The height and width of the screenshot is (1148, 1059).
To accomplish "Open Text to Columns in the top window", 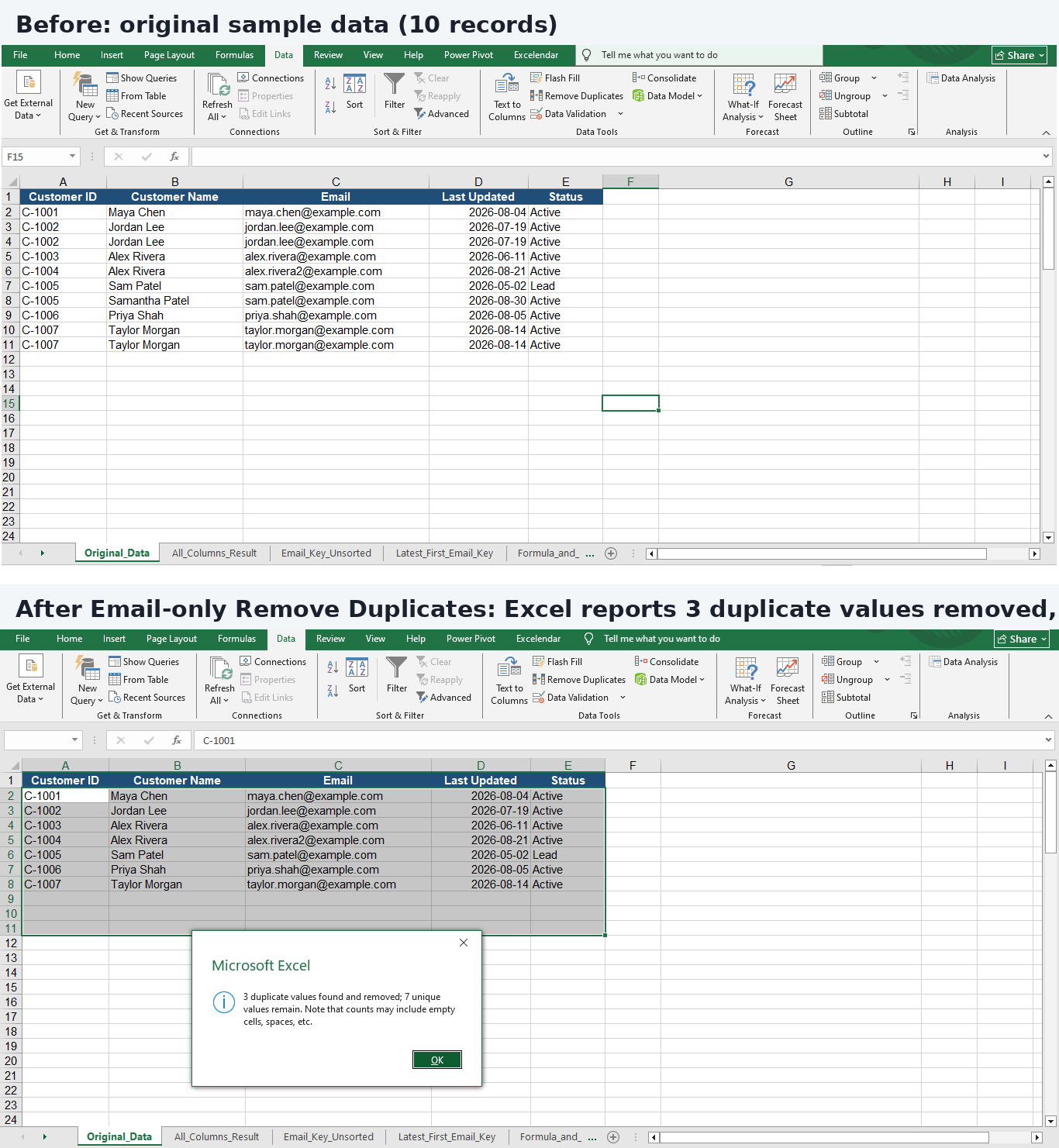I will coord(507,97).
